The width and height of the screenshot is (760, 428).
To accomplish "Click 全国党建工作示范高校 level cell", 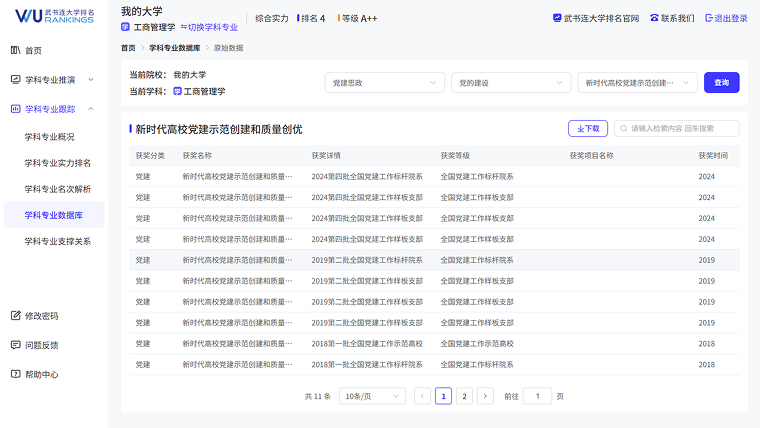I will [x=477, y=343].
